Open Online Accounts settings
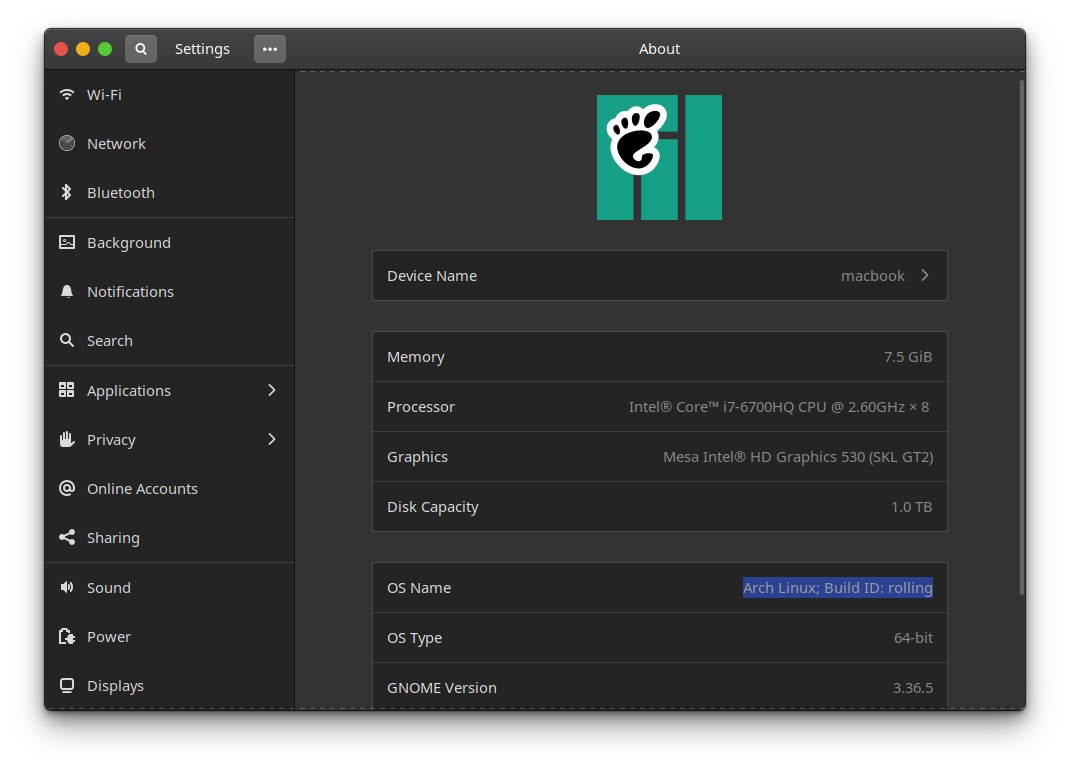The width and height of the screenshot is (1070, 771). click(169, 489)
